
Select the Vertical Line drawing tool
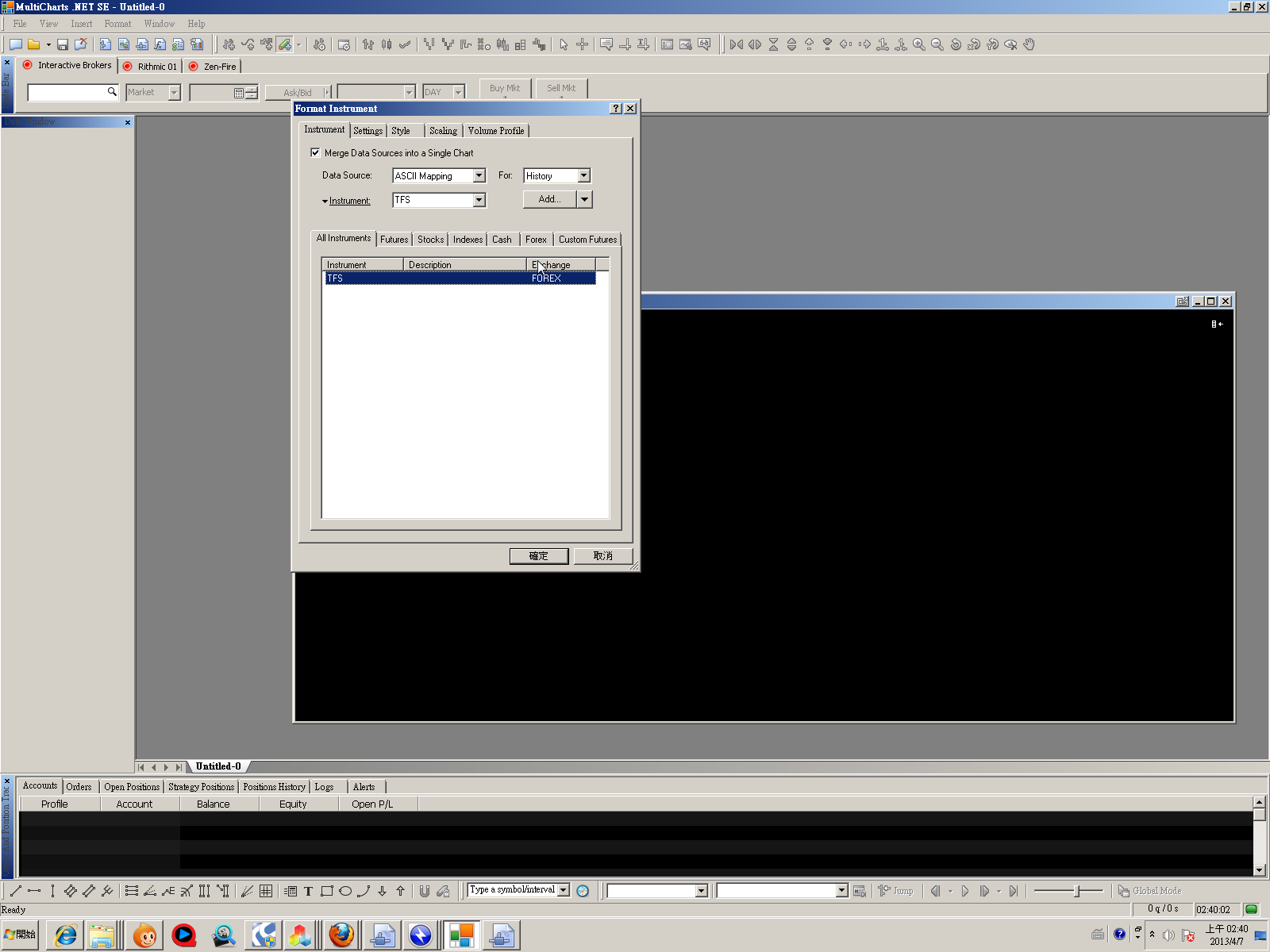pyautogui.click(x=52, y=891)
